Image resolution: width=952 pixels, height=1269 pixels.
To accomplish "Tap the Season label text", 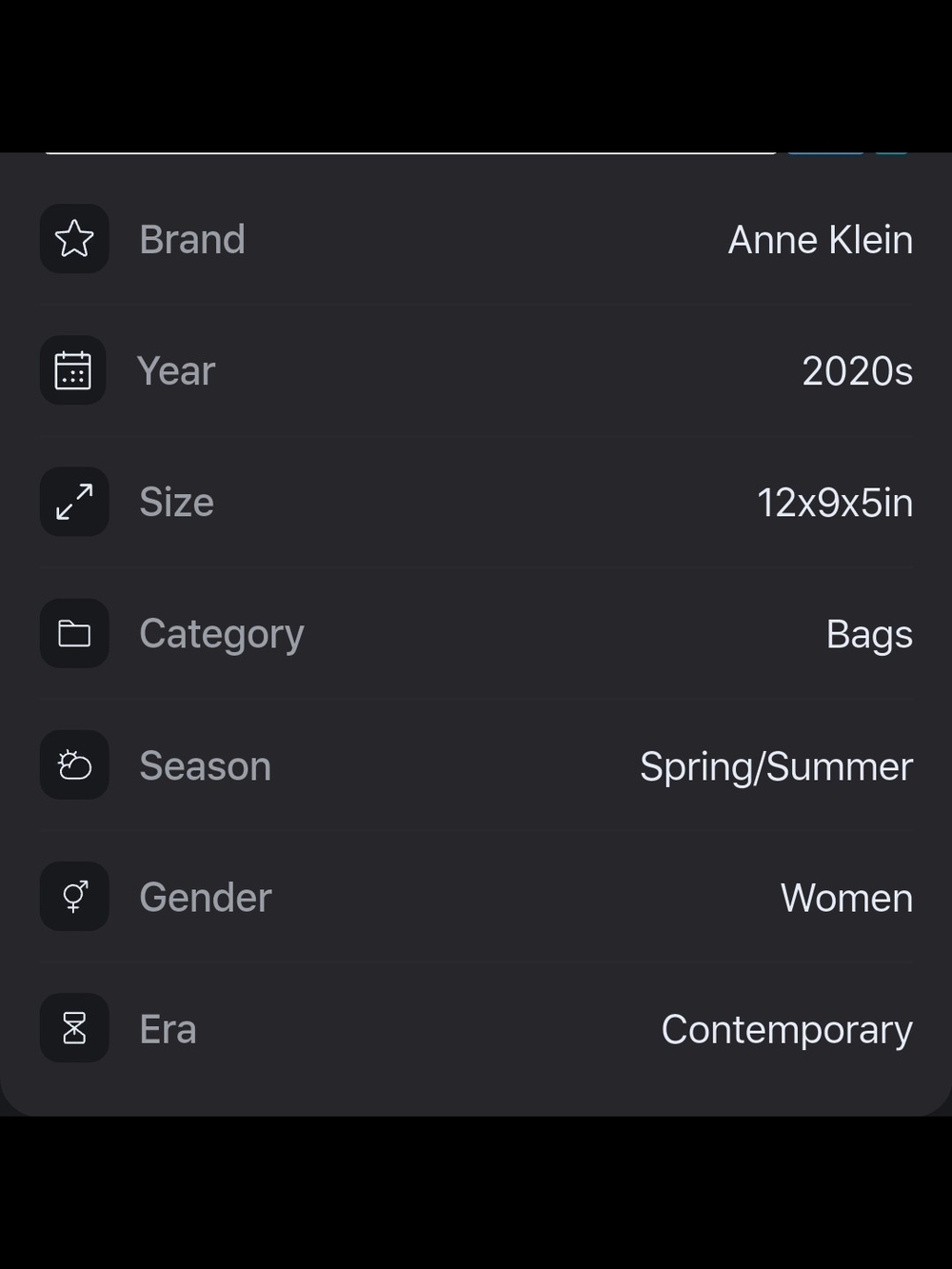I will coord(206,766).
